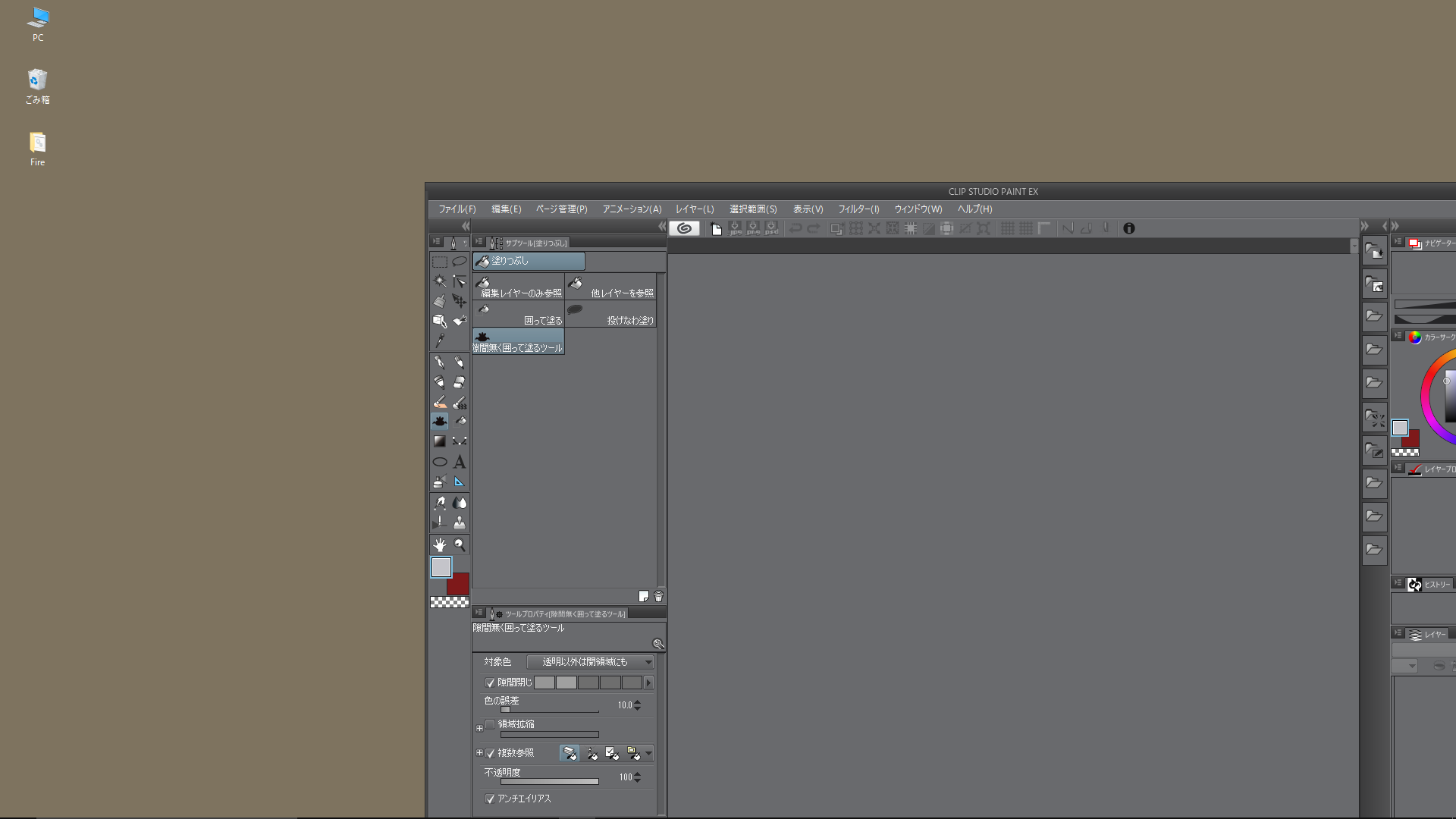Expand 複数参照 options with plus icon
1456x819 pixels.
[479, 753]
